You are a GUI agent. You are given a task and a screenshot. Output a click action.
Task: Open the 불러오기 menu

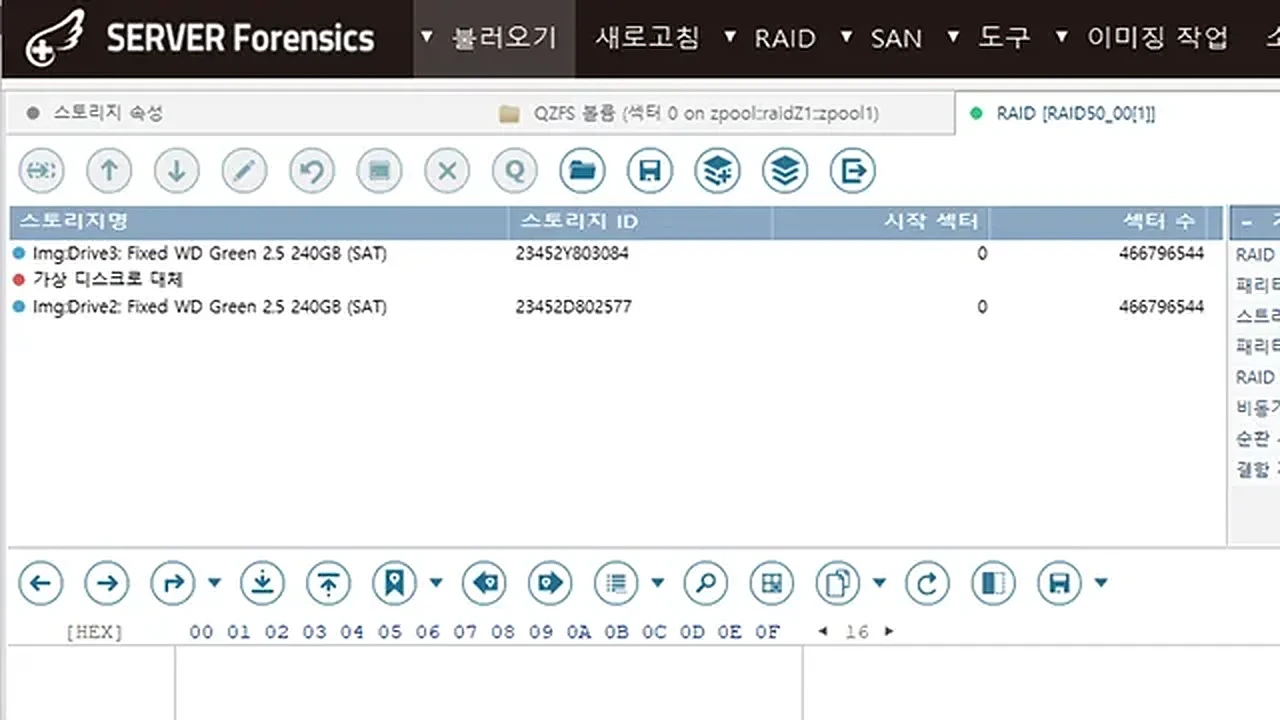pyautogui.click(x=494, y=38)
